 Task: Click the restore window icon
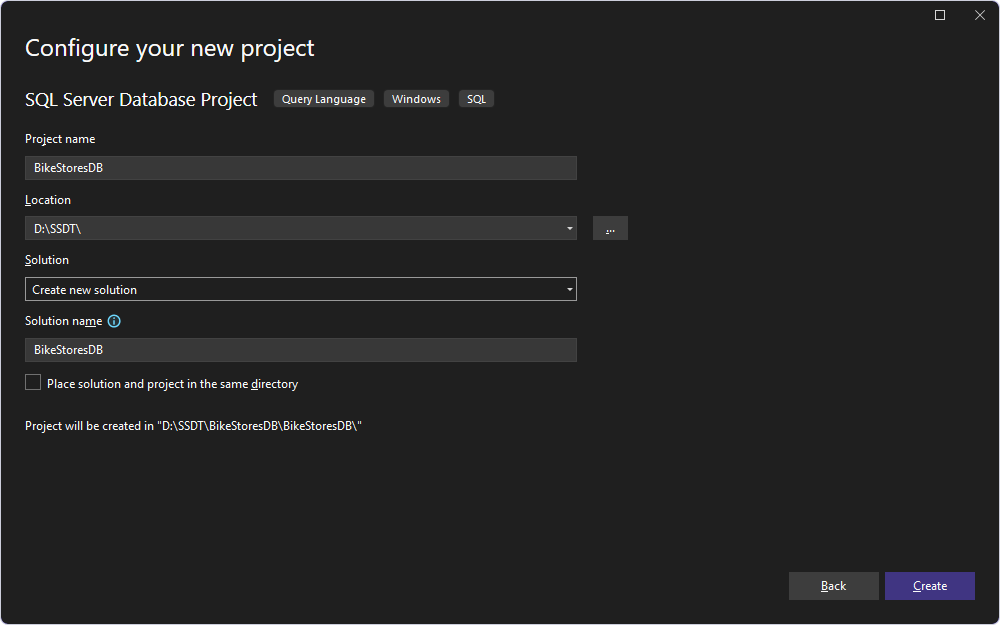pos(939,15)
